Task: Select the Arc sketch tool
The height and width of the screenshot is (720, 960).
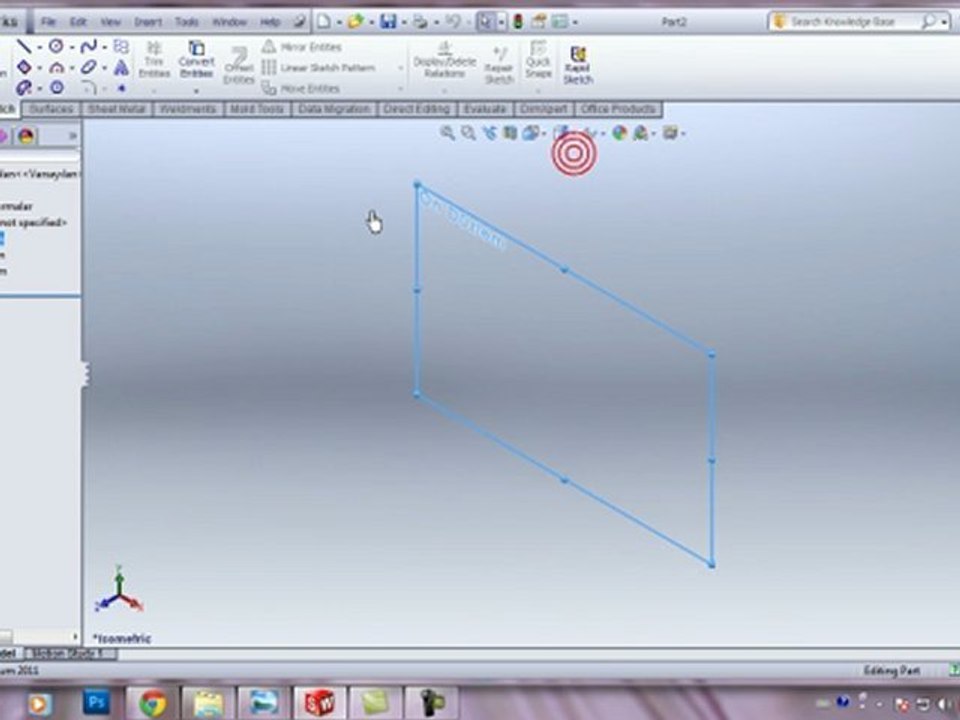Action: [x=56, y=67]
